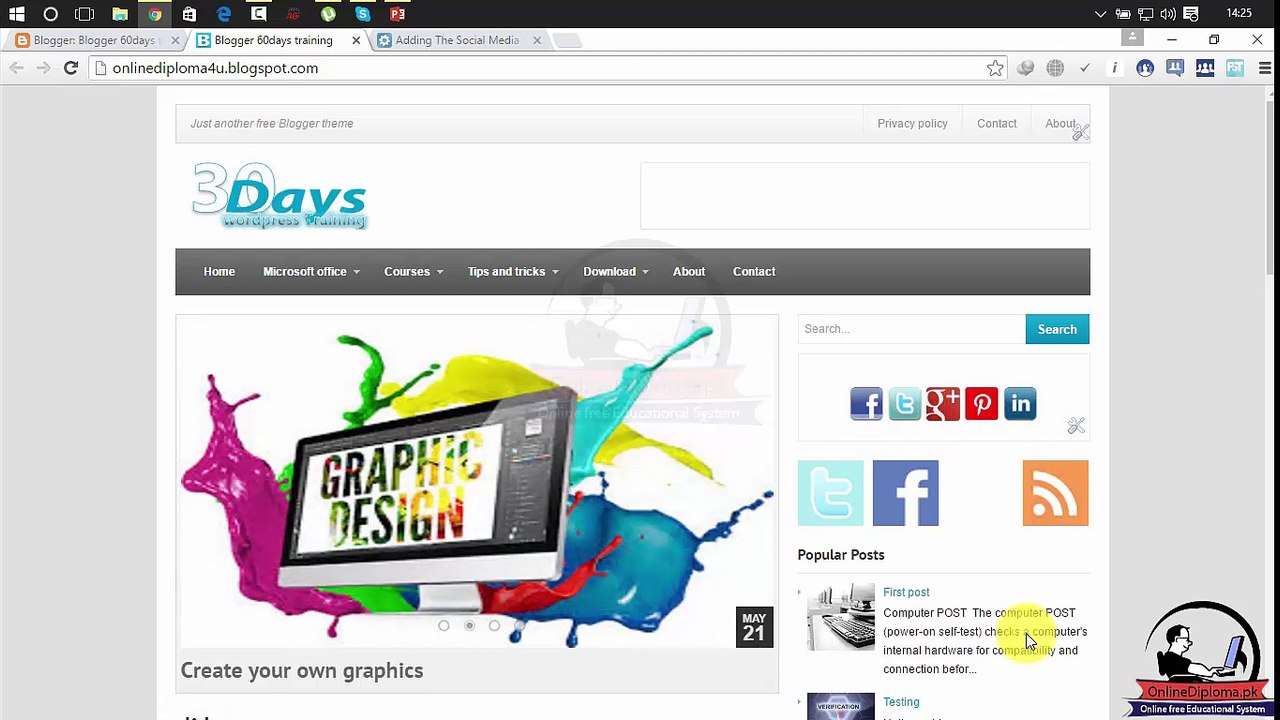Select the first slider dot

coord(444,626)
